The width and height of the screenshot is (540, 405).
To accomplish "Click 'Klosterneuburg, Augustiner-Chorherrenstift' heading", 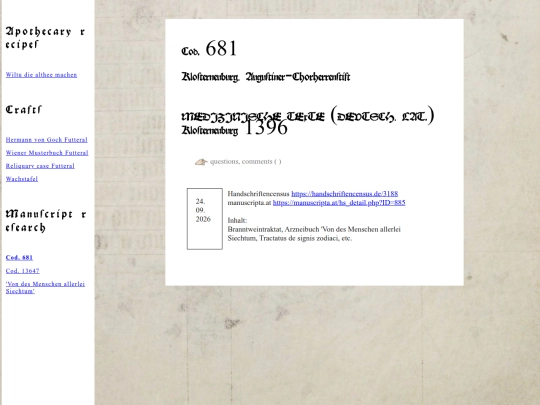I will click(266, 77).
